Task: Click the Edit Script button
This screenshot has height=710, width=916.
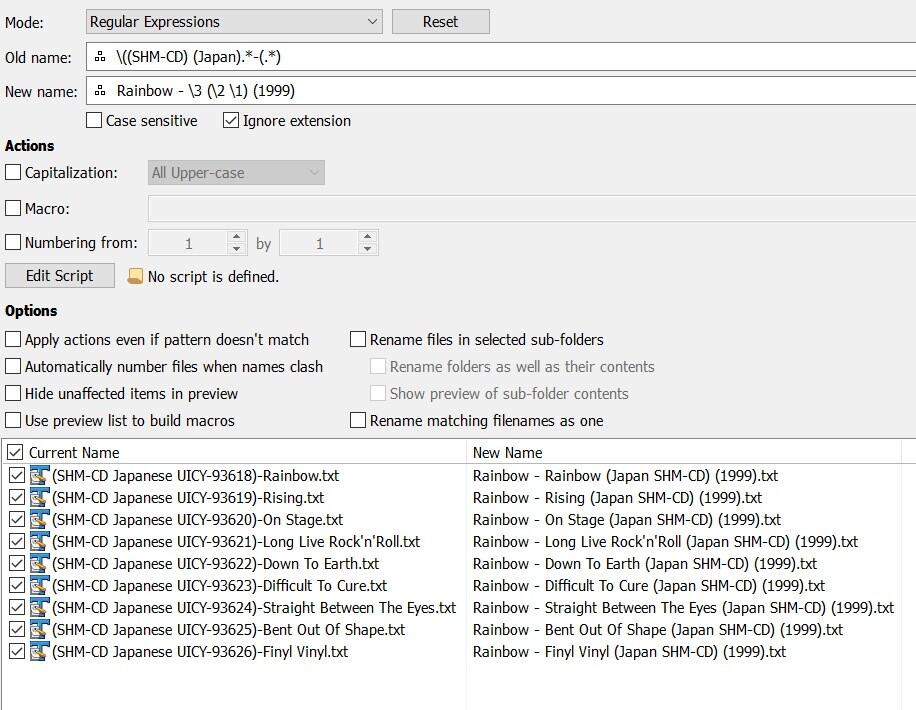Action: pyautogui.click(x=60, y=276)
